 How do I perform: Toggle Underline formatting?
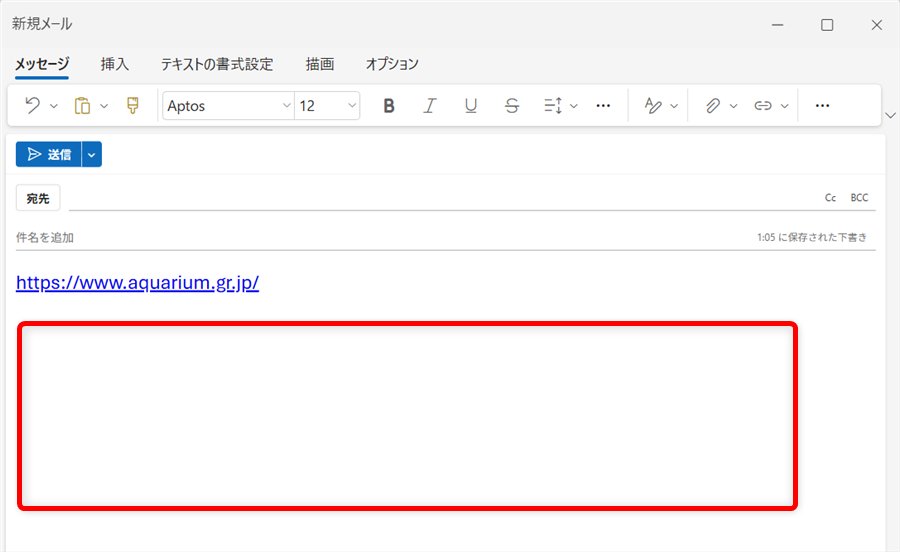(471, 105)
